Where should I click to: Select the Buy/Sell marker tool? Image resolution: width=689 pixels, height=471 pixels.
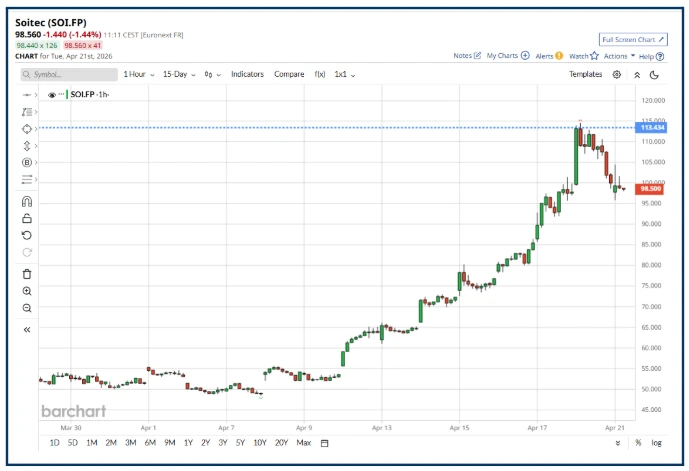(x=27, y=163)
